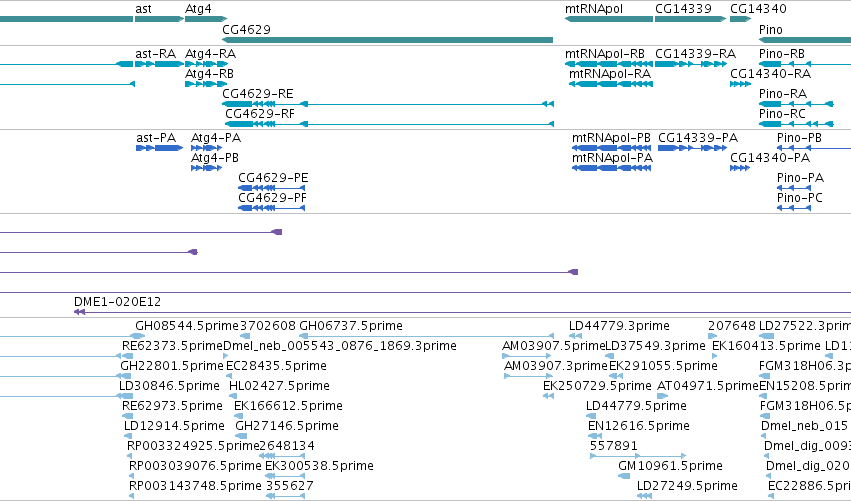The image size is (851, 501).
Task: Click protein mtRNApol-PB
Action: [x=612, y=148]
